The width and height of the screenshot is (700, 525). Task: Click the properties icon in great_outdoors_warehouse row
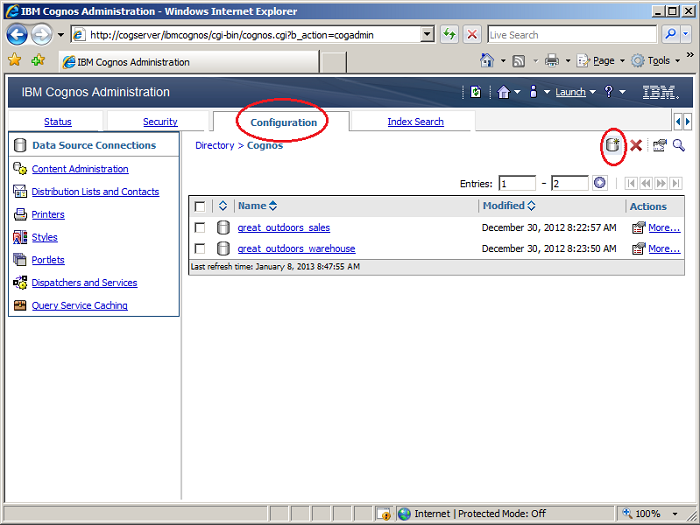click(x=638, y=249)
